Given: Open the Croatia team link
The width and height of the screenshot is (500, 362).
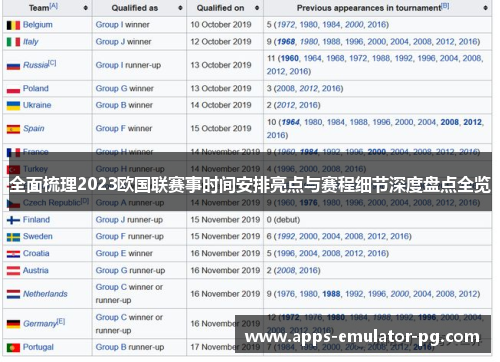Looking at the screenshot, I should (36, 254).
